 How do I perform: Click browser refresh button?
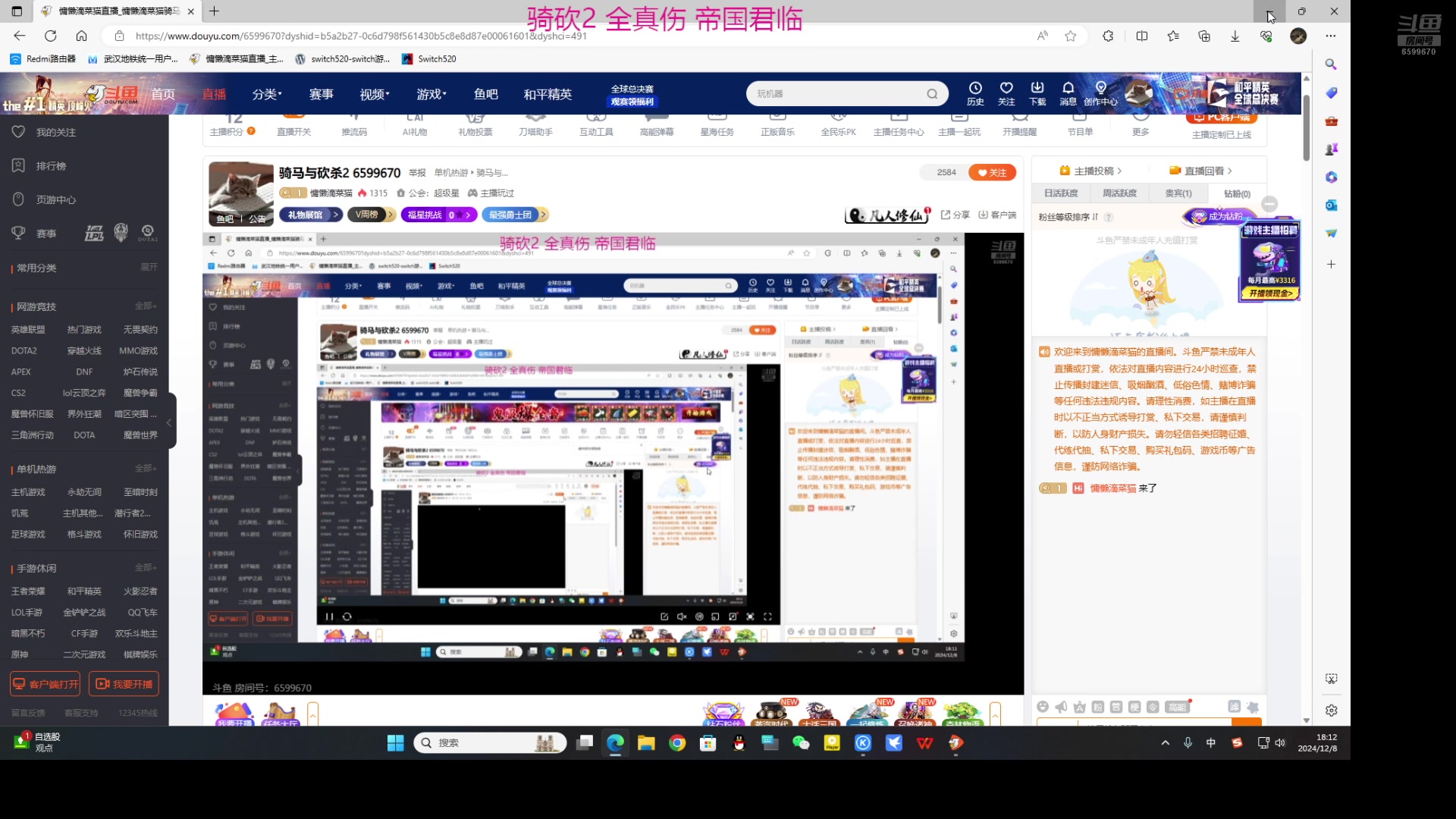pos(51,36)
